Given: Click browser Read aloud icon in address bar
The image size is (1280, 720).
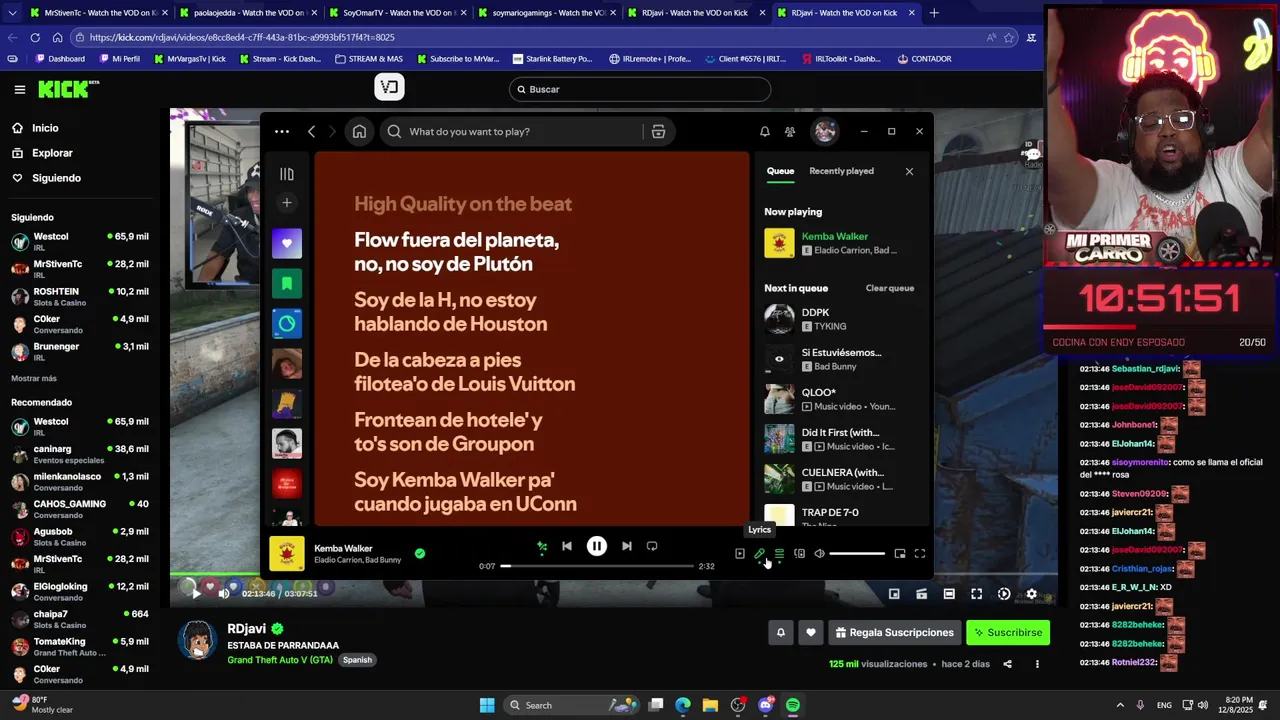Looking at the screenshot, I should click(991, 37).
